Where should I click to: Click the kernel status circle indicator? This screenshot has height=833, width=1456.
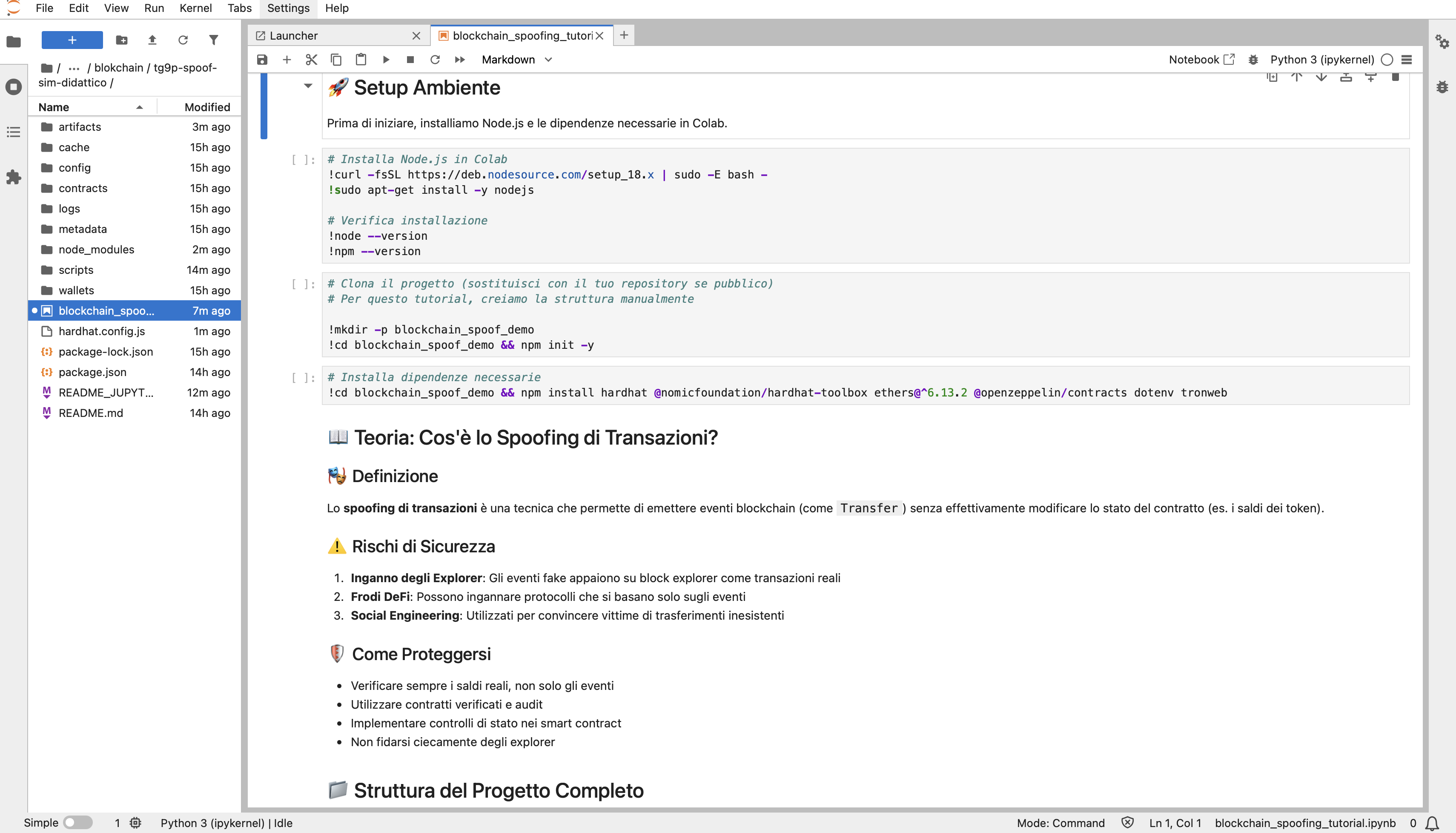tap(1387, 60)
